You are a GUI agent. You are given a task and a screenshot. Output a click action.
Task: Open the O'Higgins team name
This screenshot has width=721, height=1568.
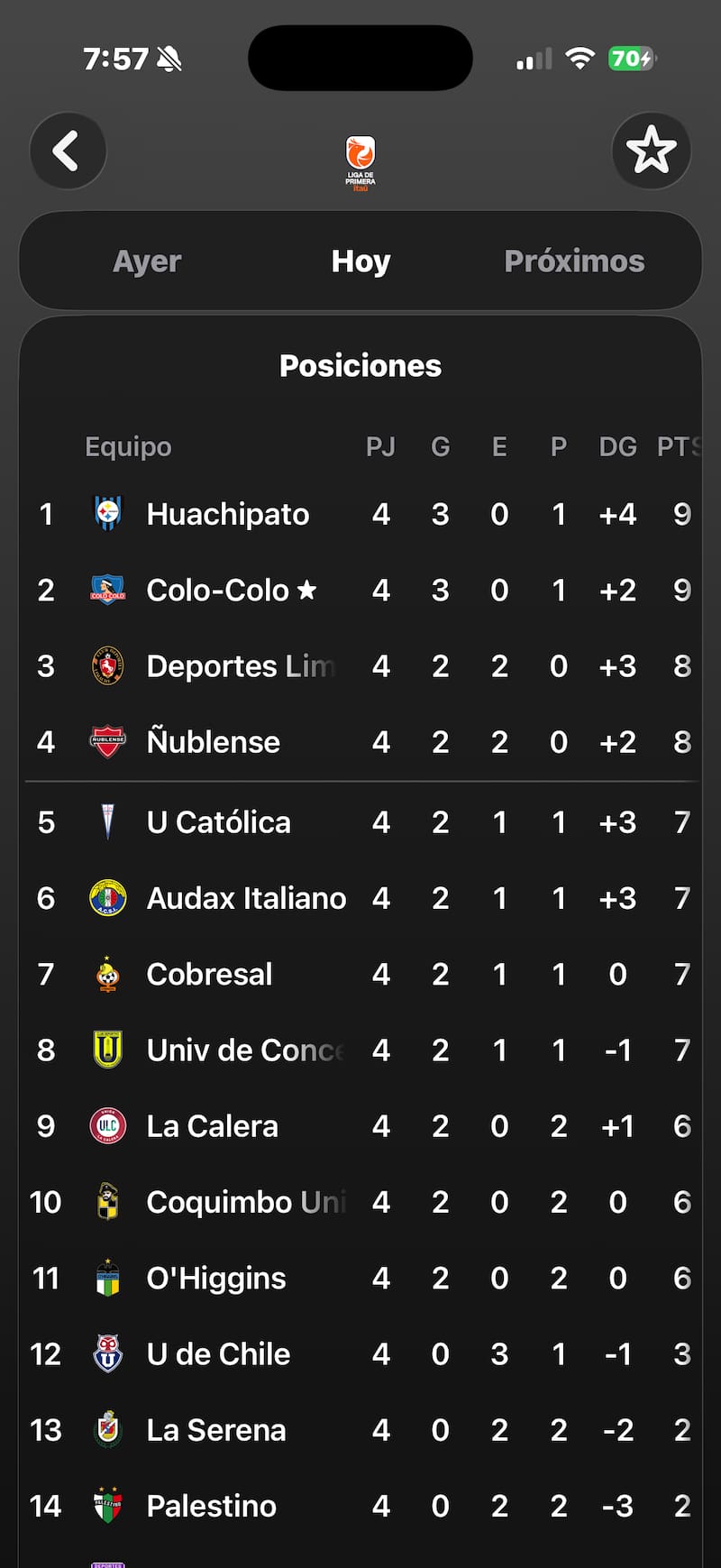pyautogui.click(x=216, y=1279)
